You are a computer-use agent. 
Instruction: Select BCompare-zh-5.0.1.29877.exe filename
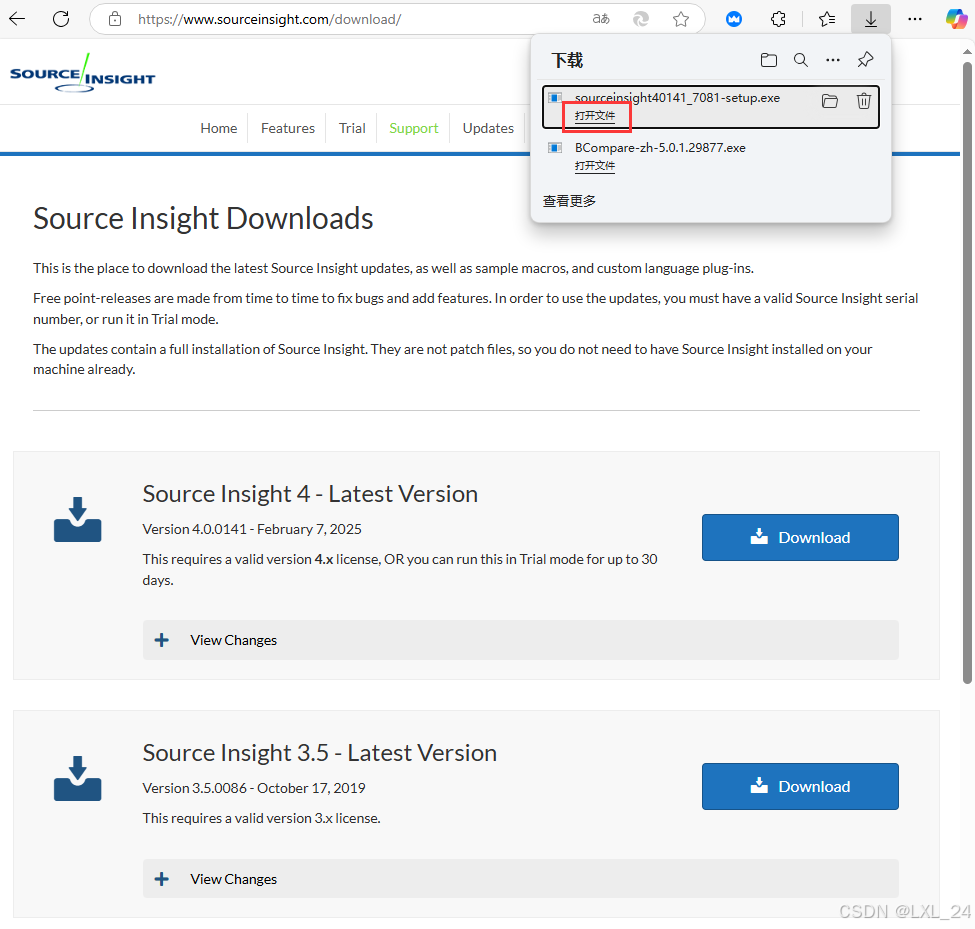[660, 147]
